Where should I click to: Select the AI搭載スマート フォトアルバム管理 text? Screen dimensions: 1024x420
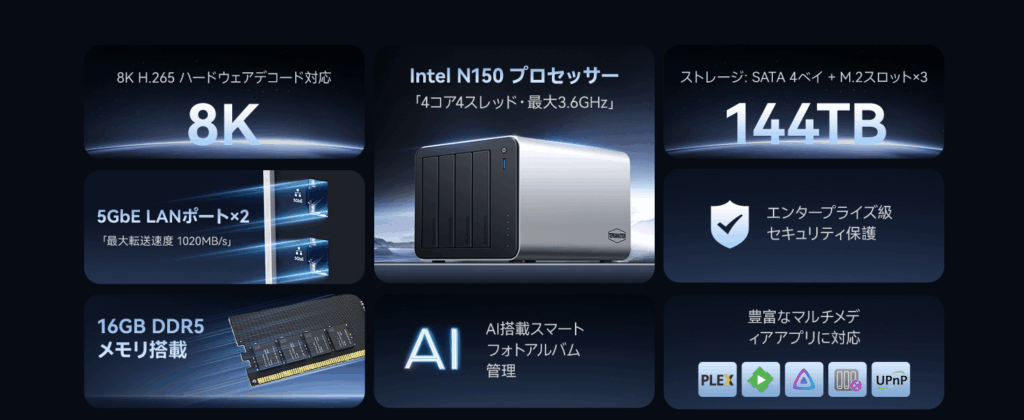[x=534, y=349]
